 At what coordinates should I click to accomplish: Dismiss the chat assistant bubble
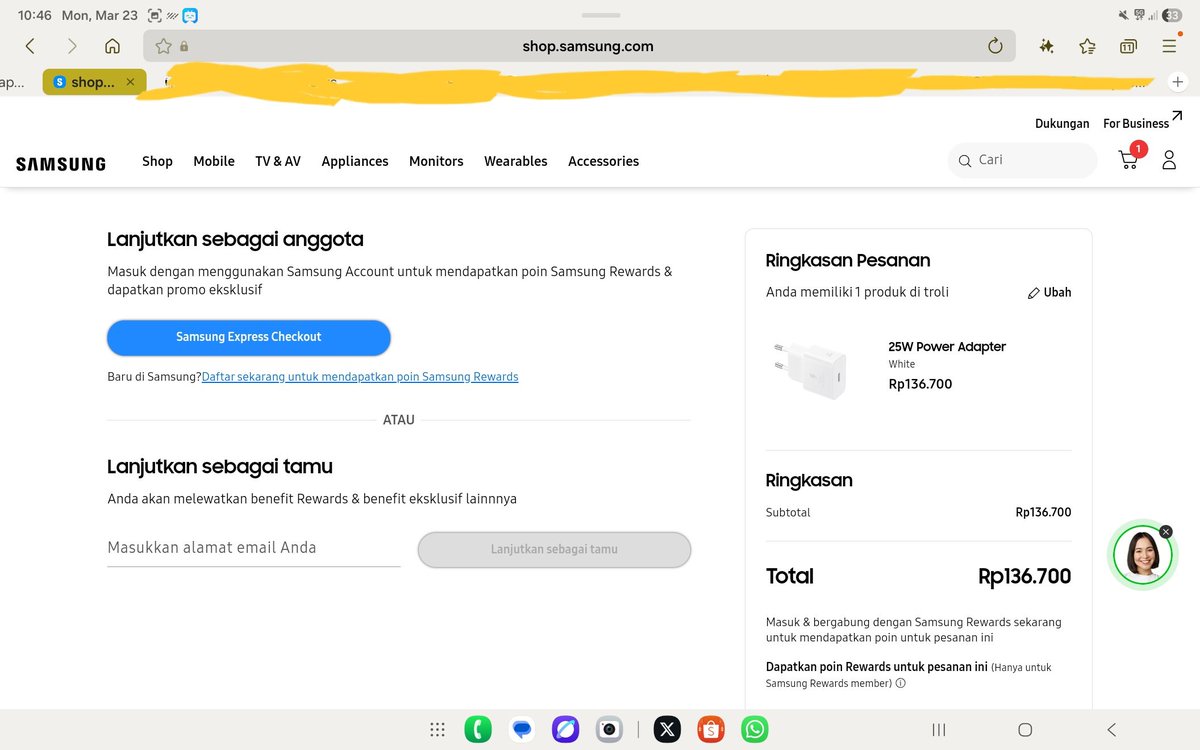(x=1166, y=532)
